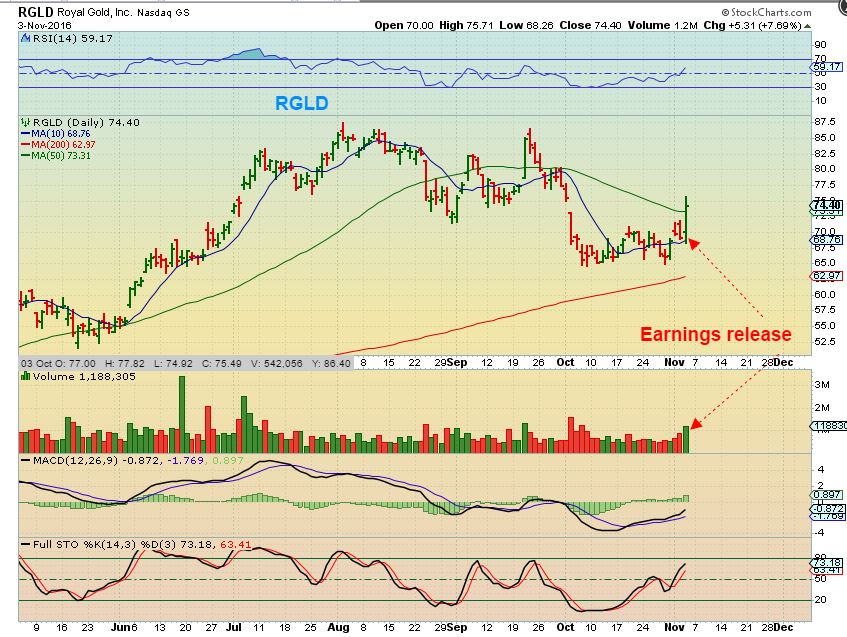Viewport: 847px width, 637px height.
Task: Click the 68.76 moving average price tag
Action: (826, 239)
